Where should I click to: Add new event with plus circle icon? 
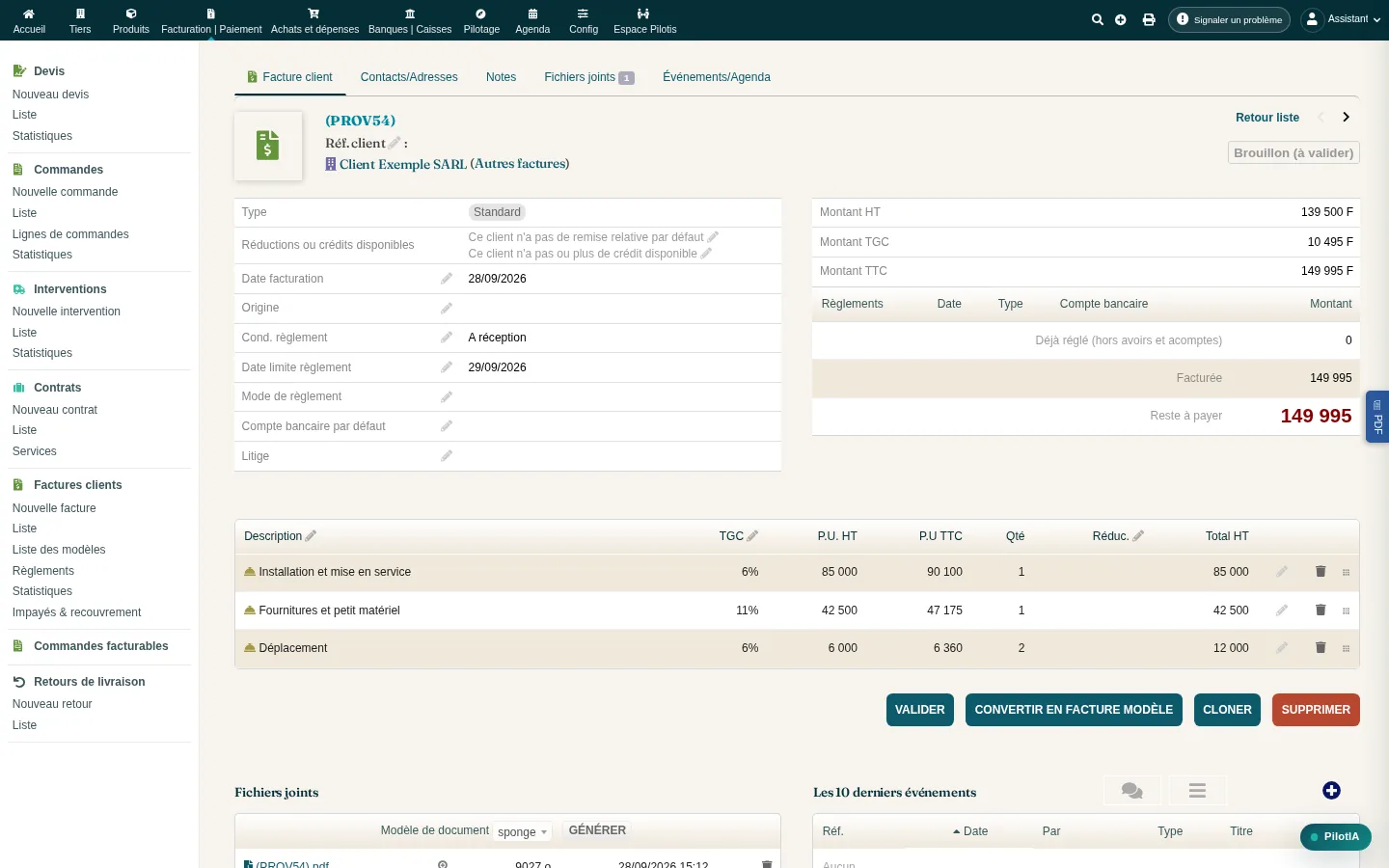coord(1331,791)
